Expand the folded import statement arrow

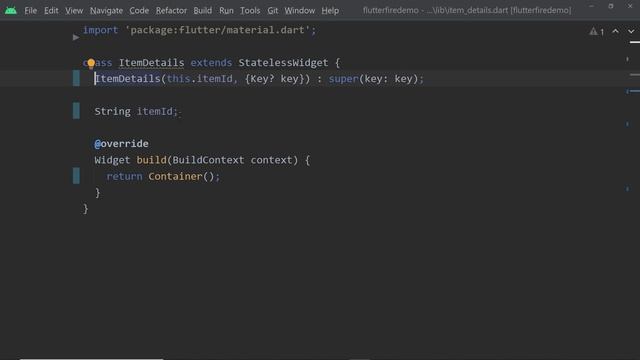coord(76,37)
